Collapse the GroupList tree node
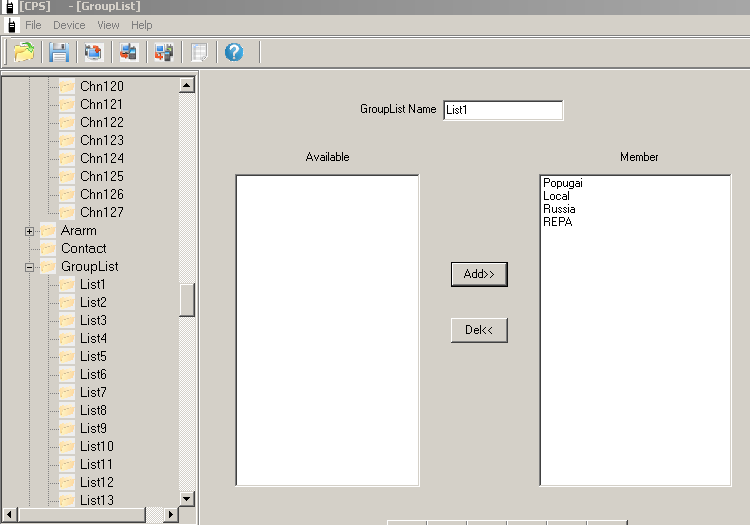Viewport: 750px width, 525px height. [x=30, y=267]
